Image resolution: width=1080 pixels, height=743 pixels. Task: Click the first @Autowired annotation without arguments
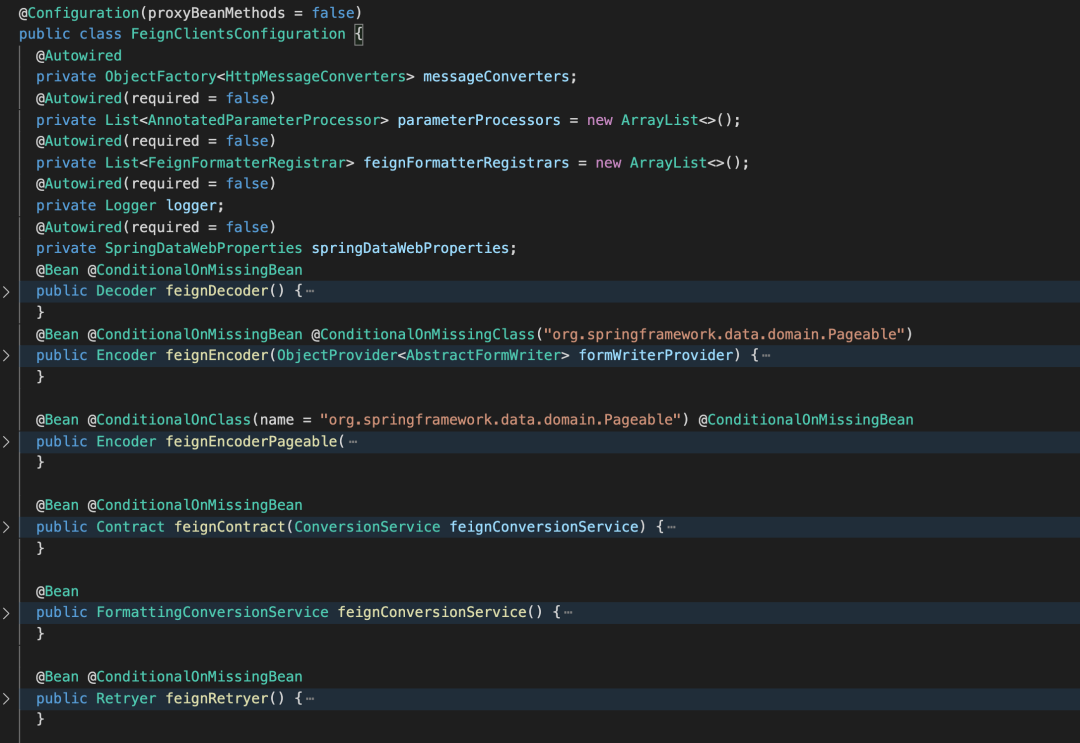tap(79, 55)
